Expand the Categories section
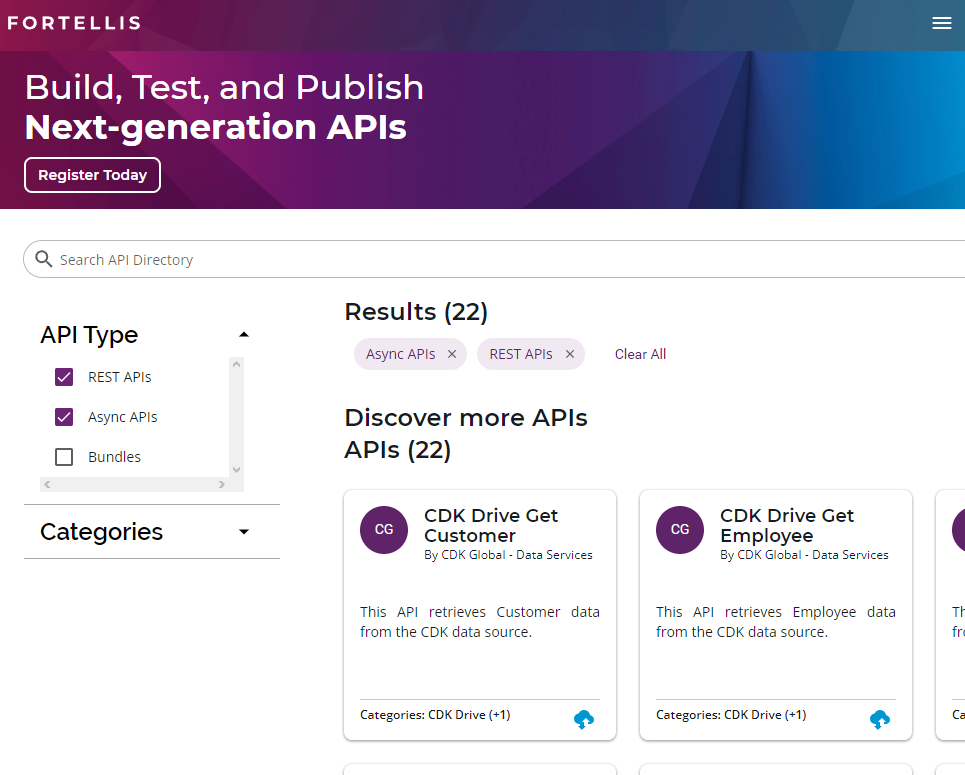The image size is (965, 775). (244, 532)
